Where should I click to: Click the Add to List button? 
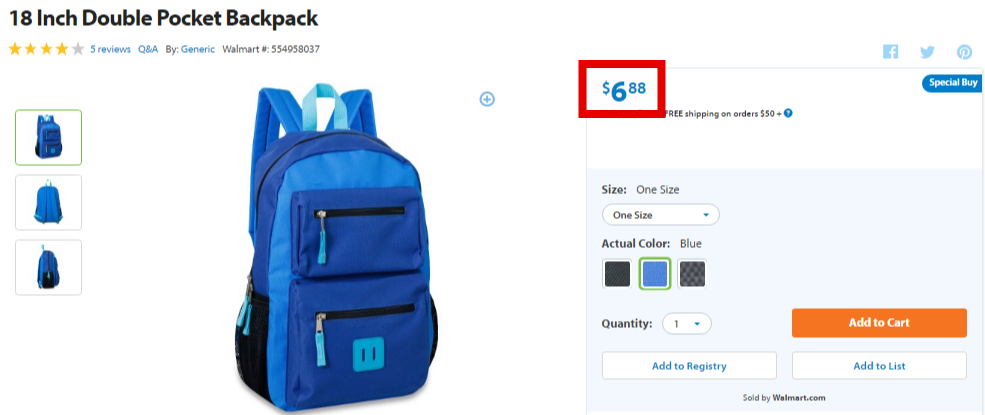pos(879,365)
